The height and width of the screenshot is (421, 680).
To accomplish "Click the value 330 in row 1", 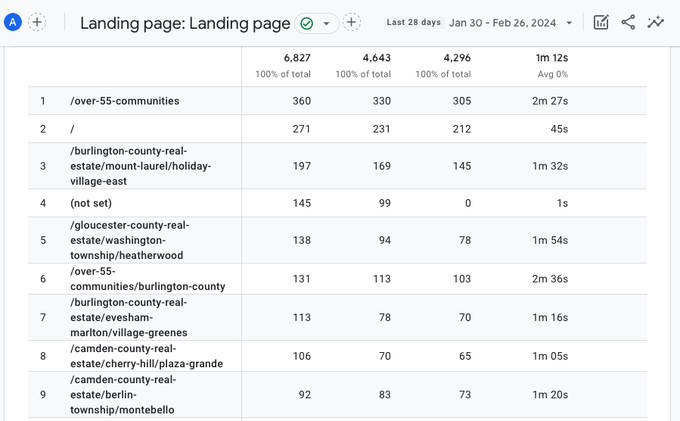I will click(382, 101).
